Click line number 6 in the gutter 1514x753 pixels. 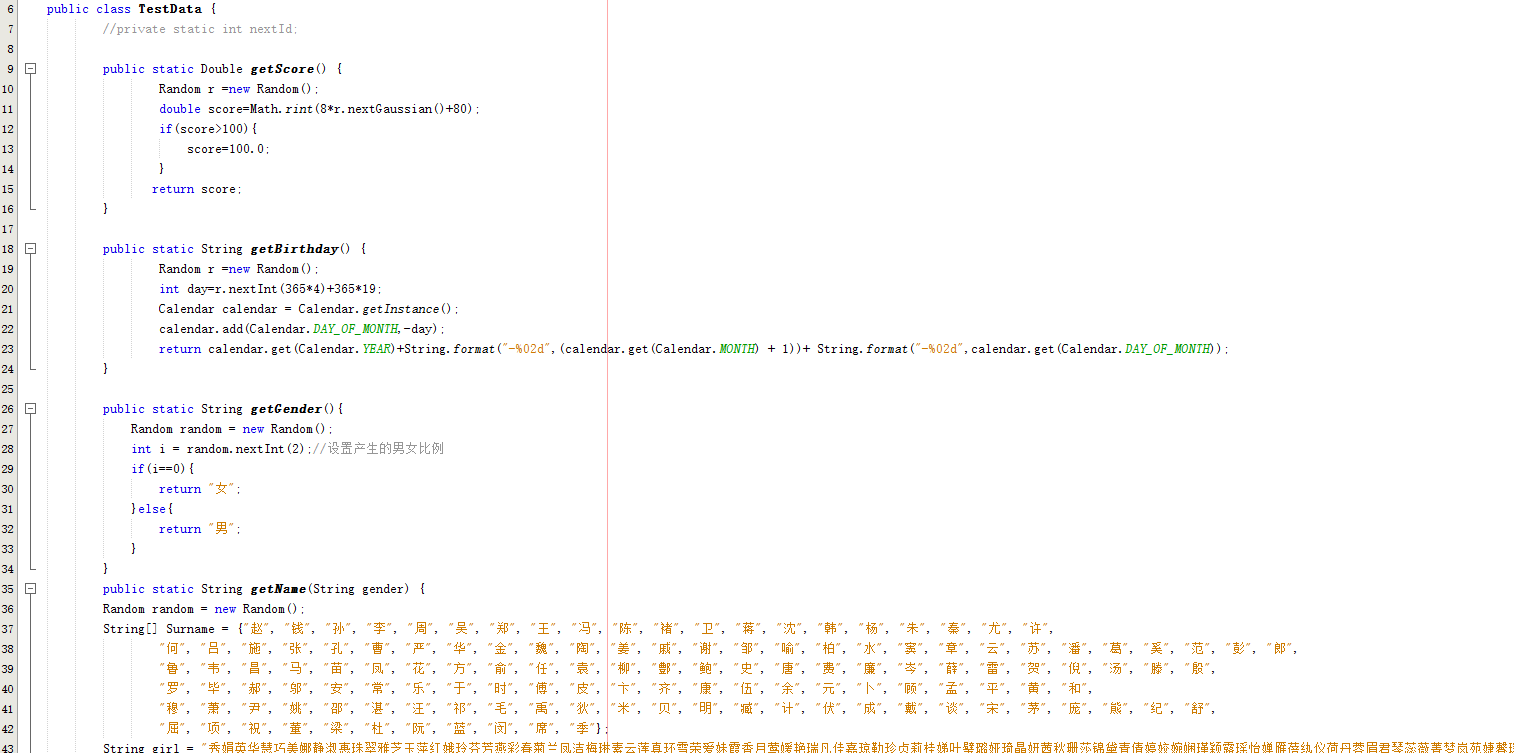[x=10, y=9]
